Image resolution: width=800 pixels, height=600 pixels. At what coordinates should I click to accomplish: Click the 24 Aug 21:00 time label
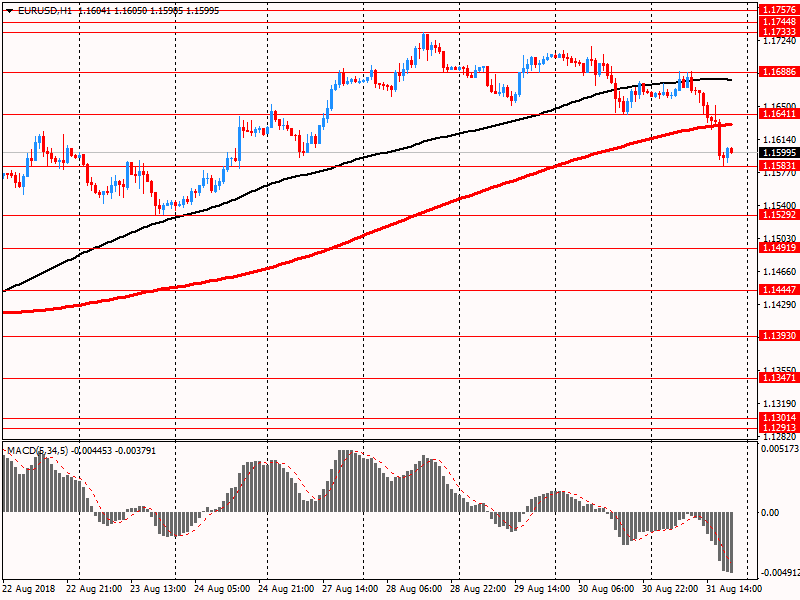pos(286,589)
